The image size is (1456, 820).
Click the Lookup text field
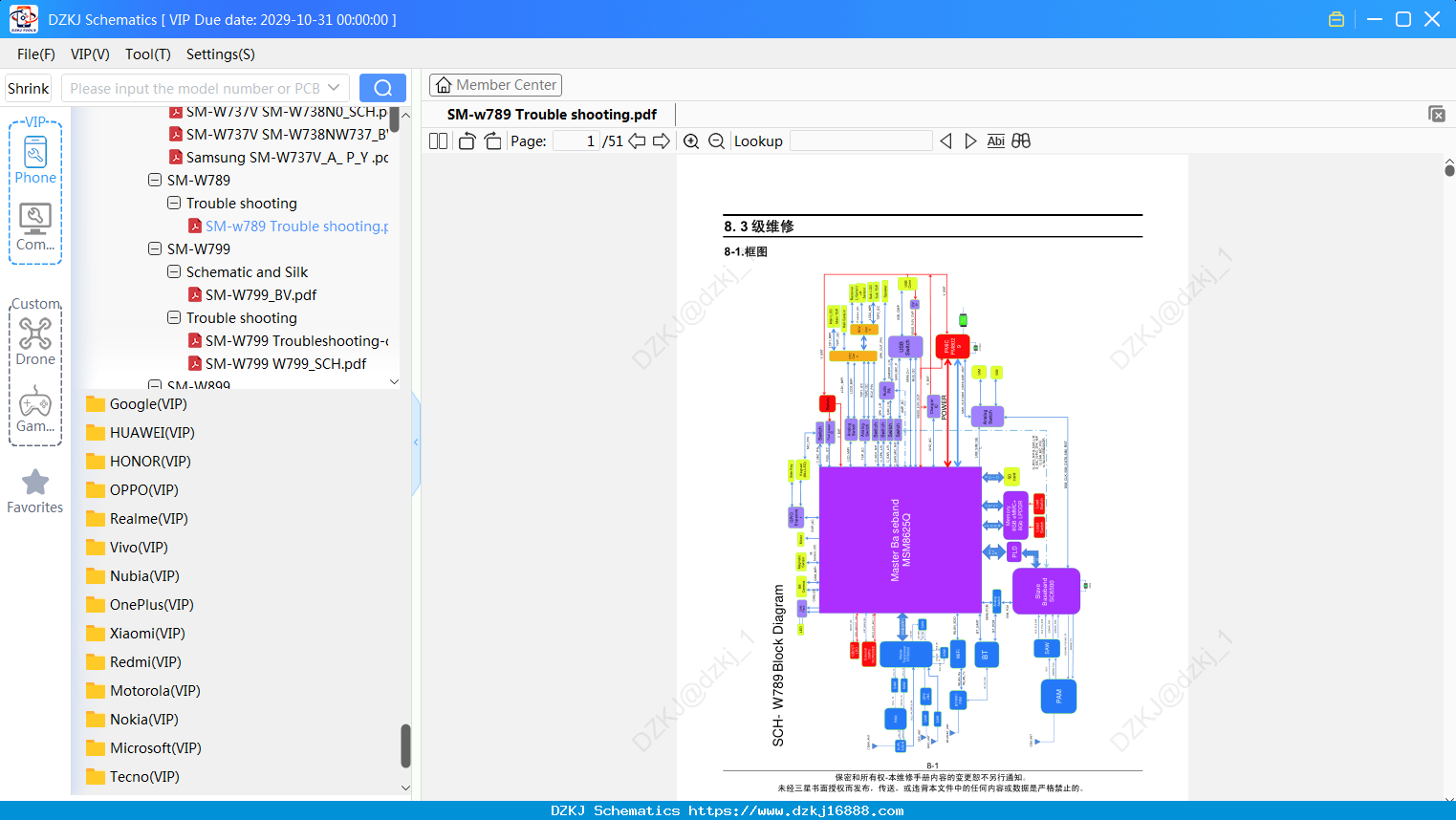click(861, 141)
